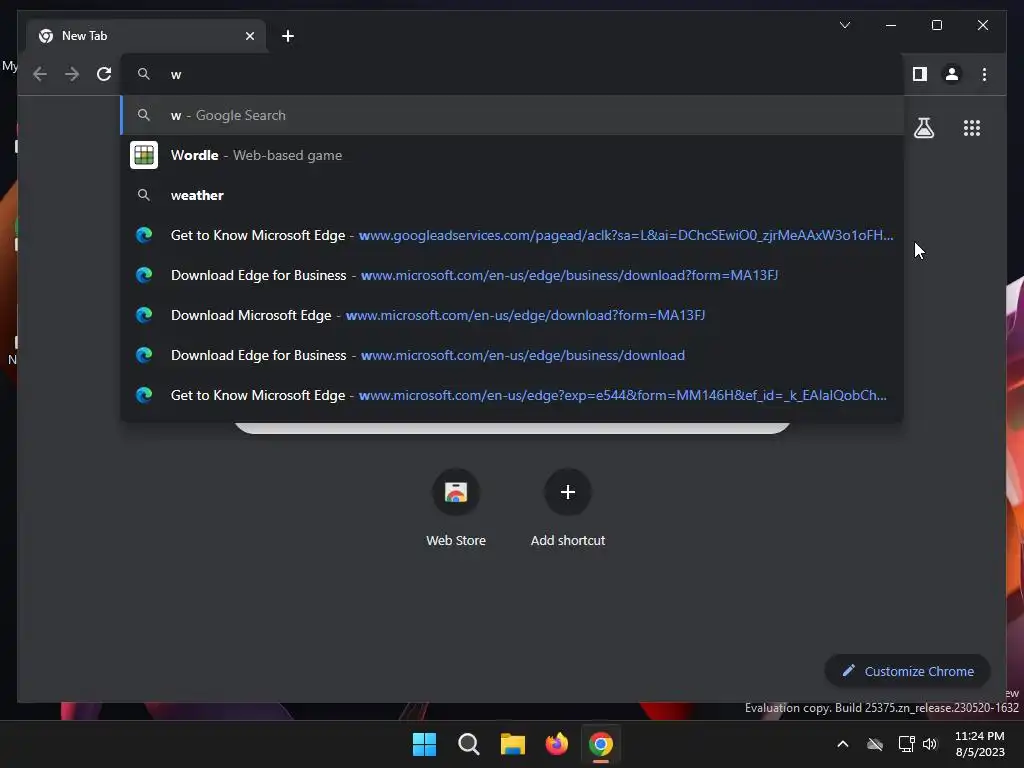Screen dimensions: 1024x768
Task: Click Customize Chrome button
Action: [x=908, y=671]
